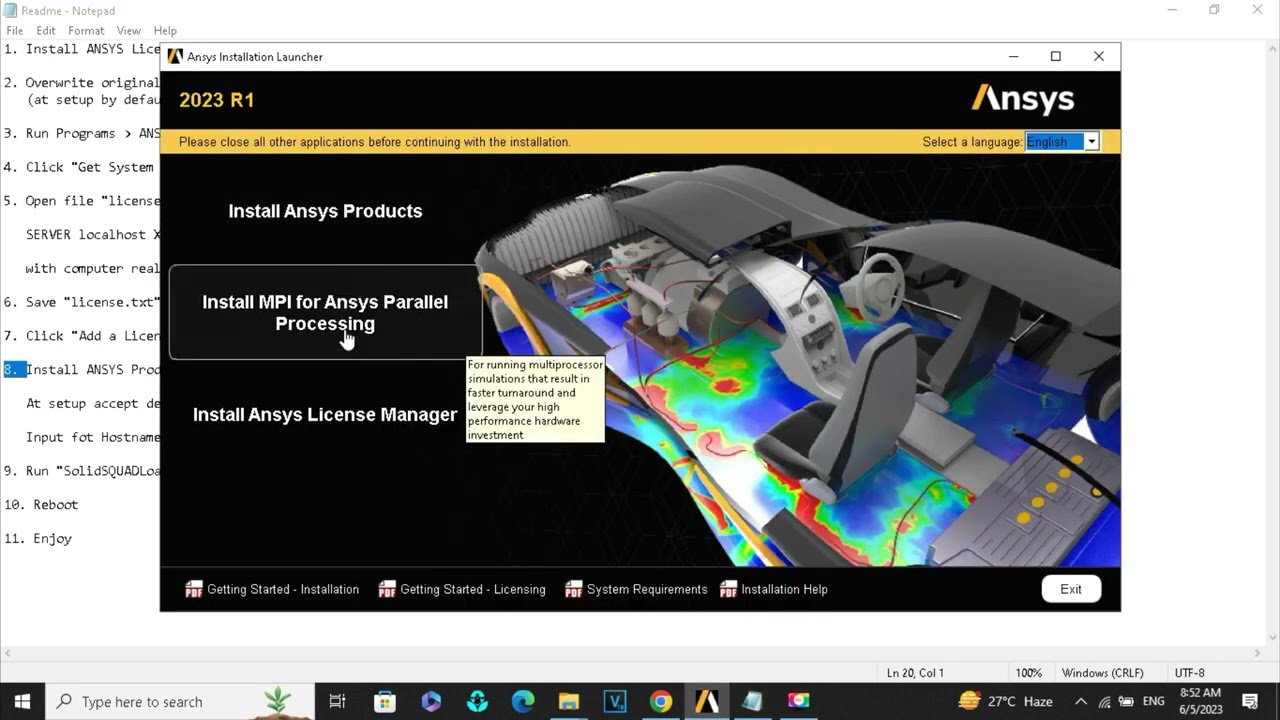1280x720 pixels.
Task: Click Install Ansys Products
Action: tap(325, 211)
